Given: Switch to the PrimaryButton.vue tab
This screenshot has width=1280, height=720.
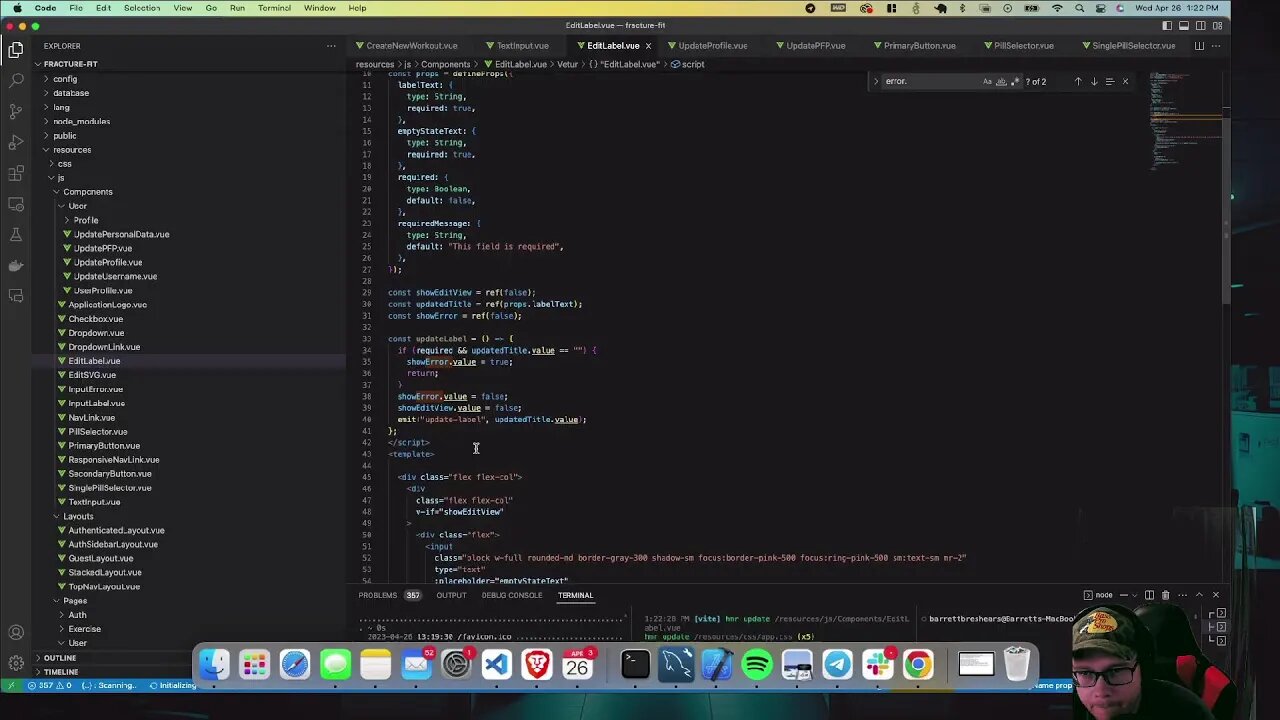Looking at the screenshot, I should coord(919,46).
